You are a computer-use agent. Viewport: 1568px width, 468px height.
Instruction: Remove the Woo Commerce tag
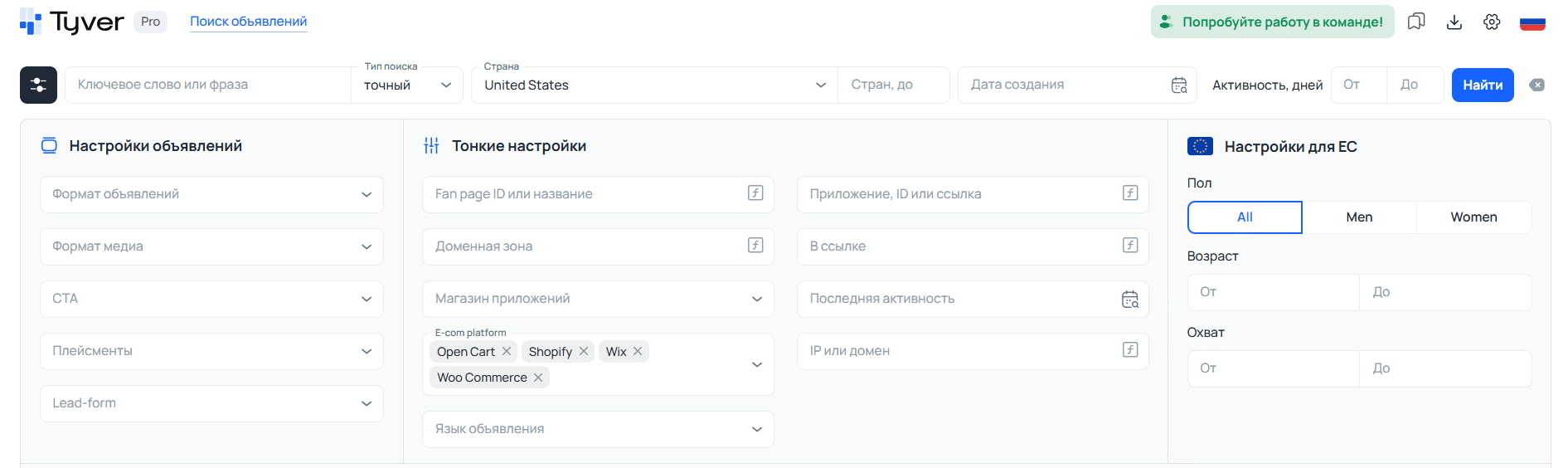pyautogui.click(x=538, y=377)
